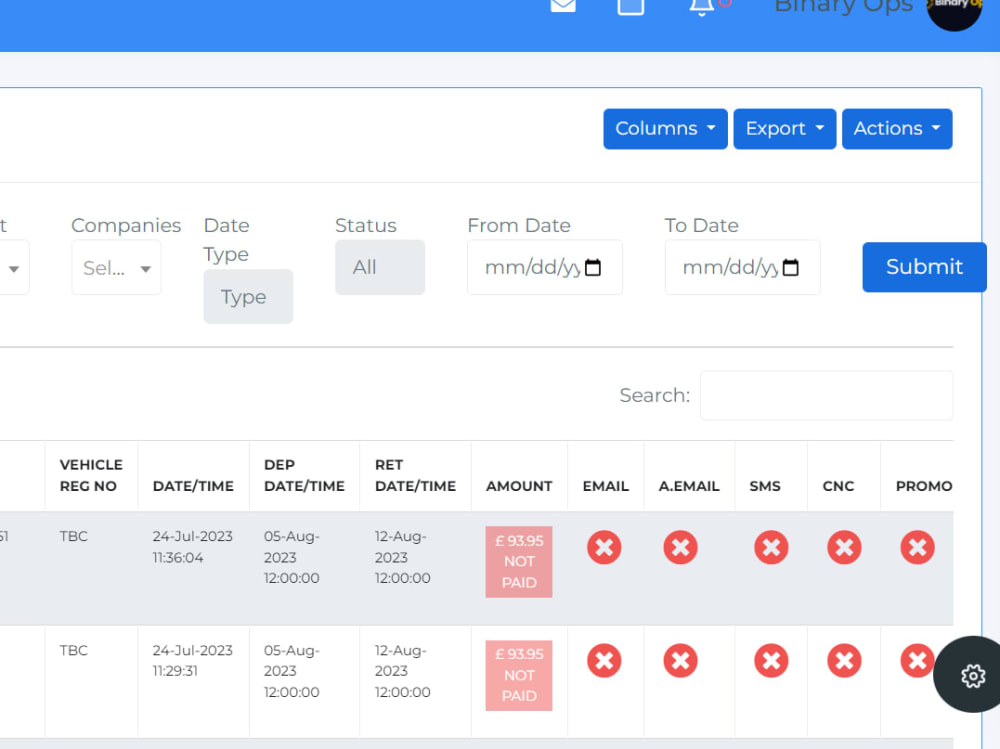1000x749 pixels.
Task: Click CNC red X in 11:36:04 row
Action: point(844,547)
